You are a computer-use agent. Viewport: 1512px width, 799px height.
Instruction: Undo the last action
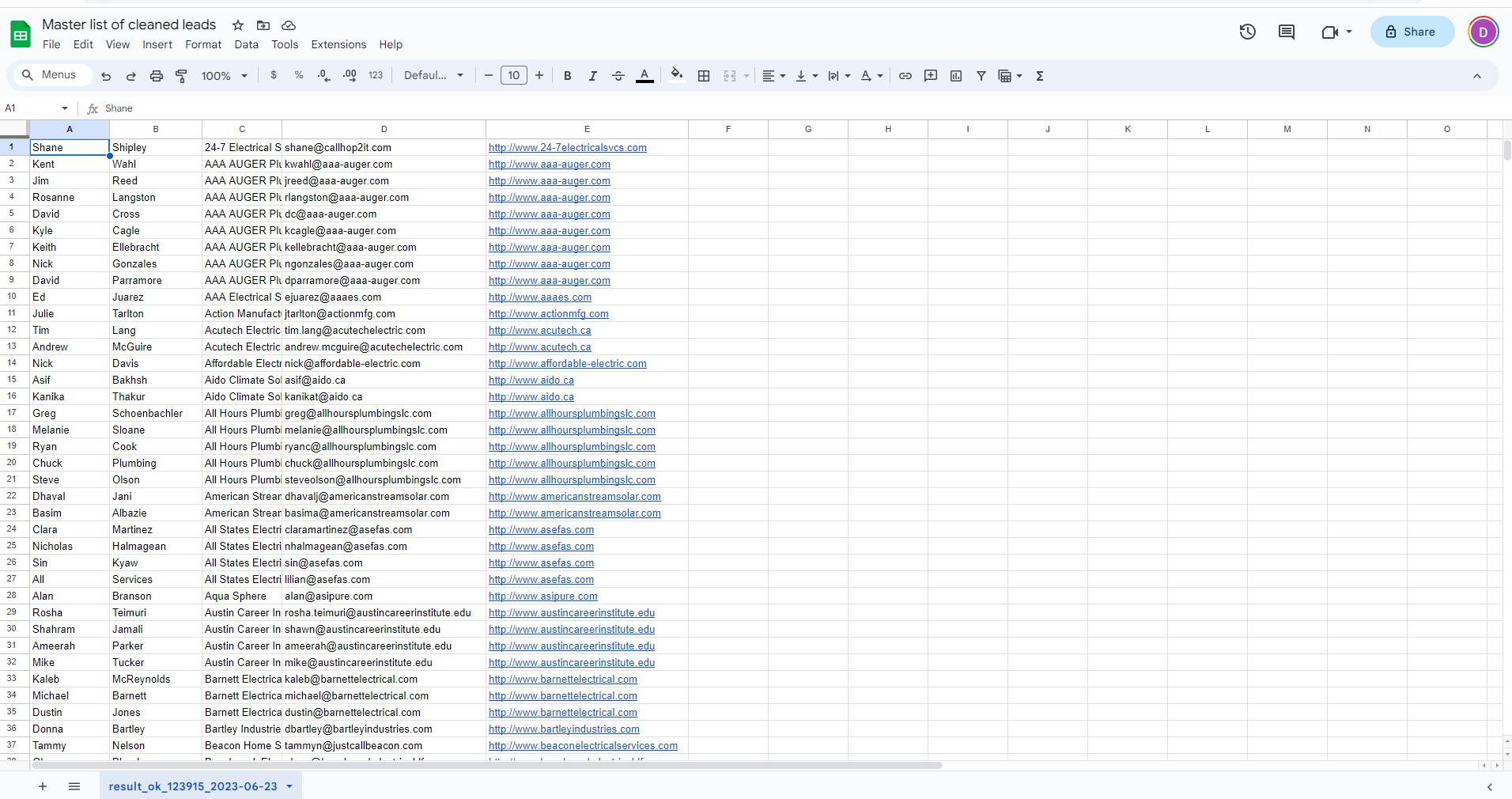106,76
